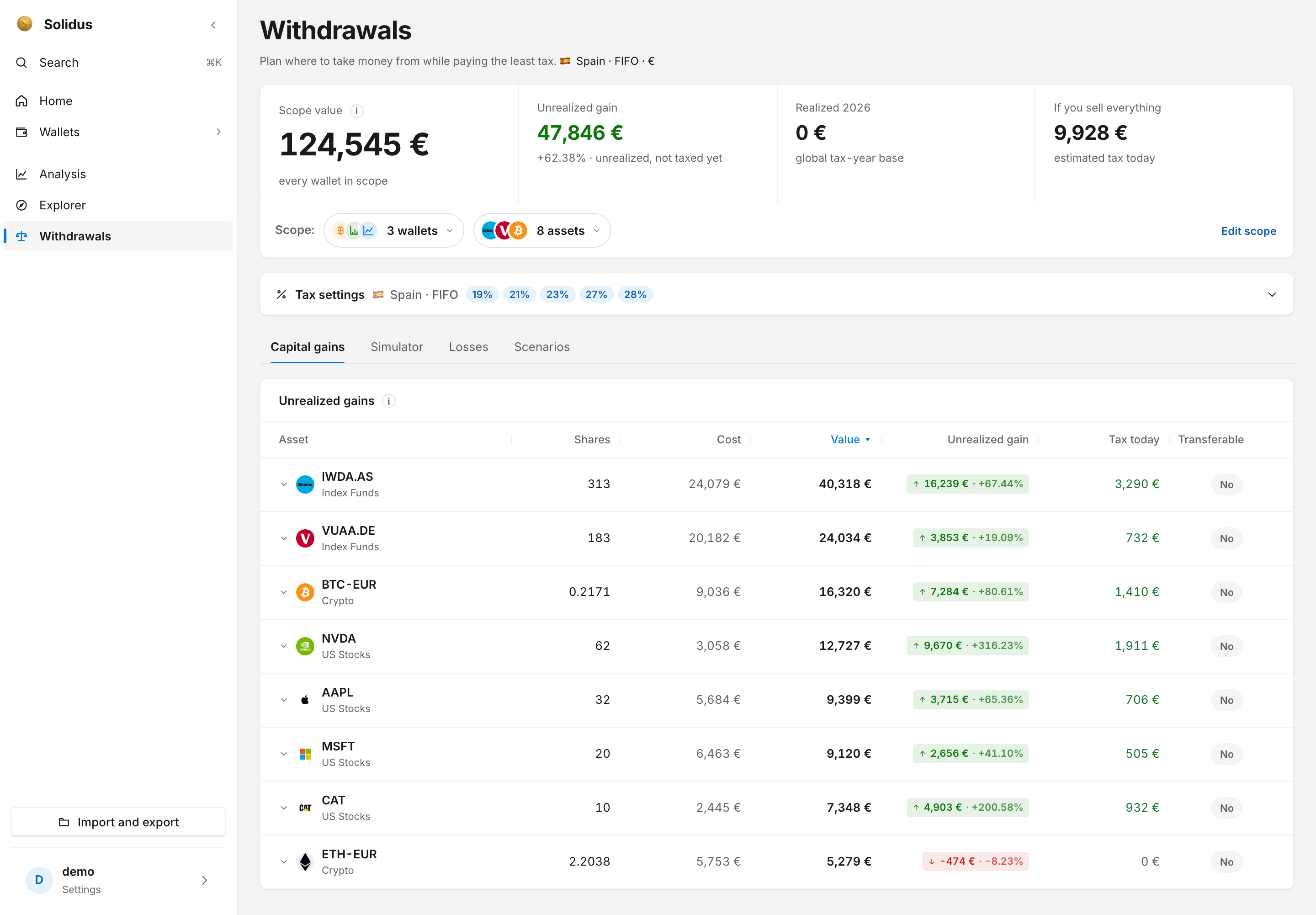Click the MSFT Microsoft logo
1316x915 pixels.
pos(305,754)
